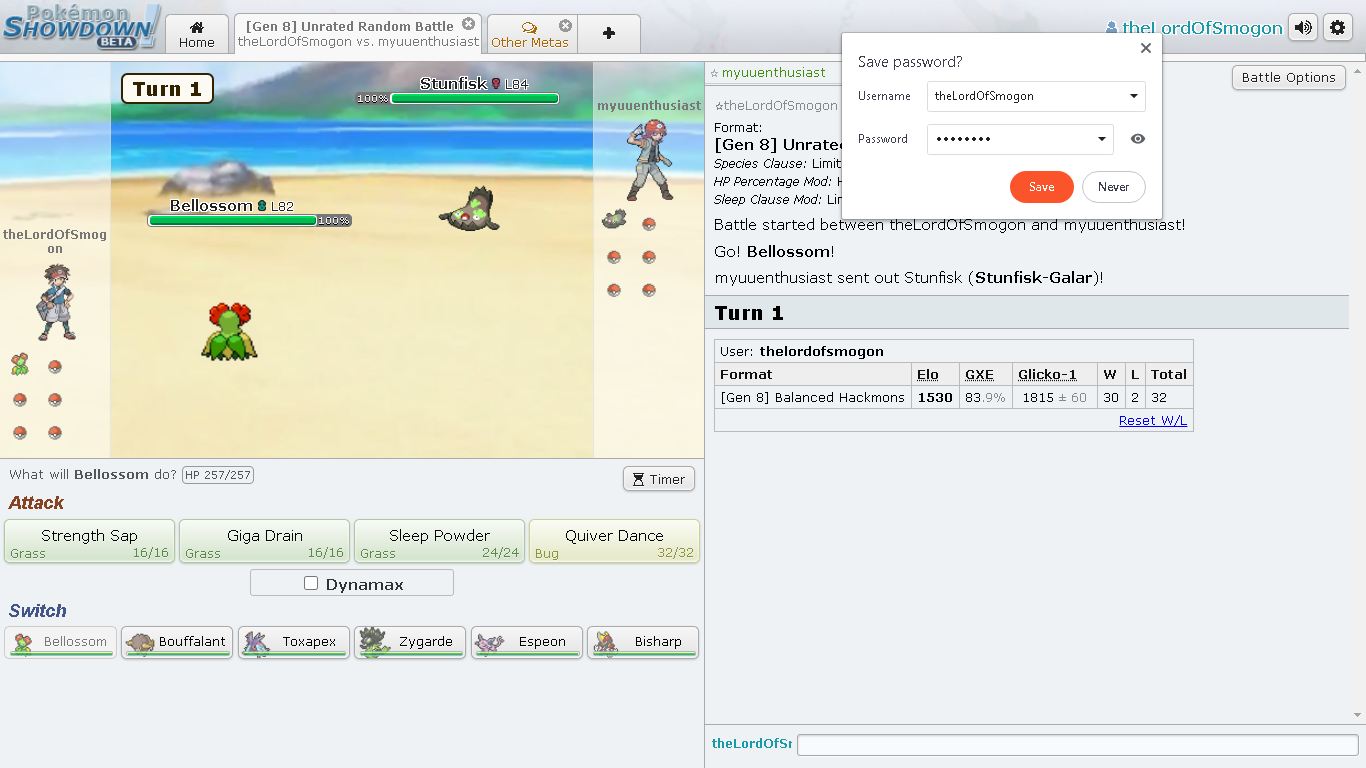Switch to Bisharp
This screenshot has height=768, width=1366.
click(x=643, y=642)
